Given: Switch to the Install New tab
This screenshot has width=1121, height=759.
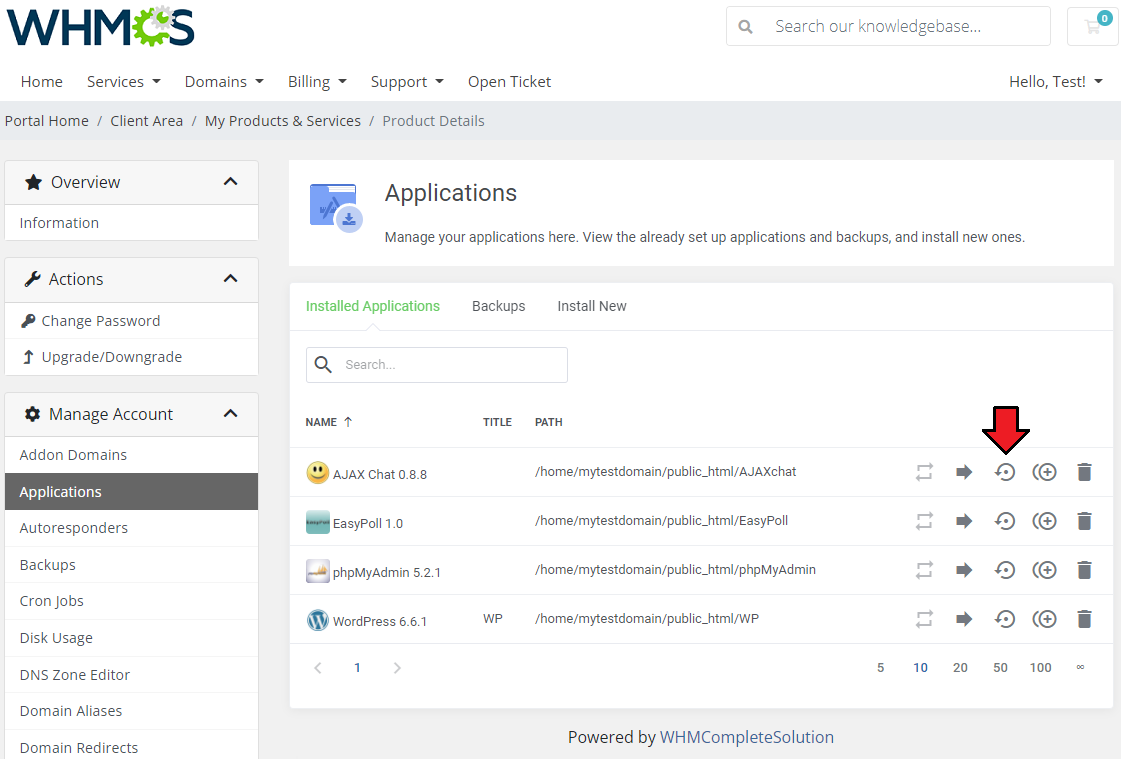Looking at the screenshot, I should point(592,306).
